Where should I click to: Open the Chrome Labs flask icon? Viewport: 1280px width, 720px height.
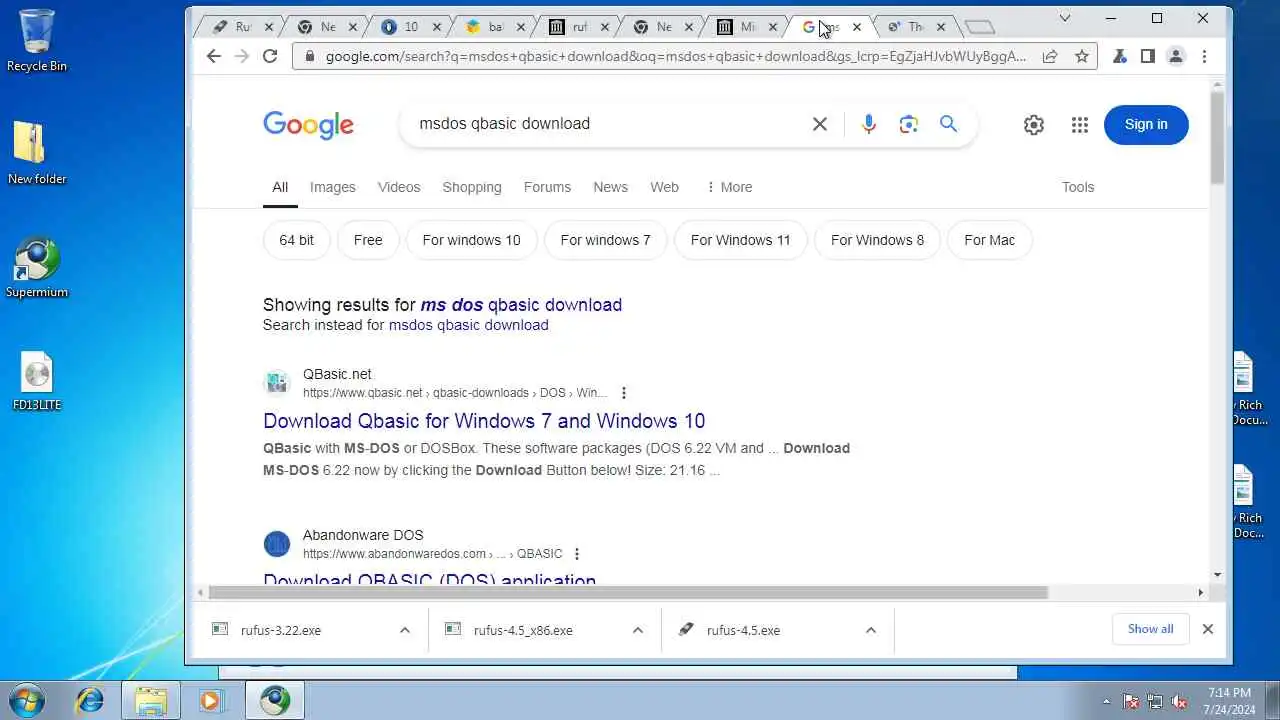(1120, 57)
